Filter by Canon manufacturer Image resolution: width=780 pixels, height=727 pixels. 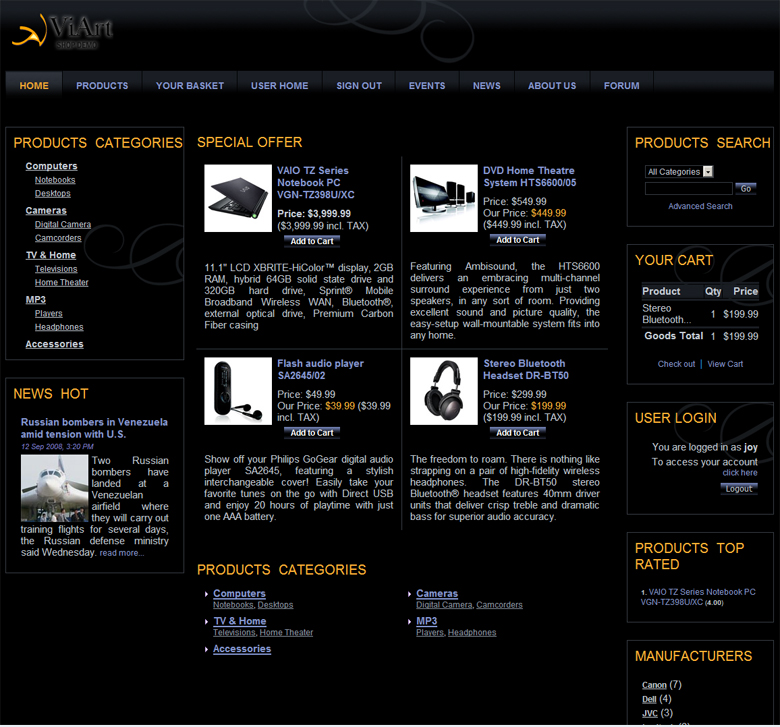[654, 685]
